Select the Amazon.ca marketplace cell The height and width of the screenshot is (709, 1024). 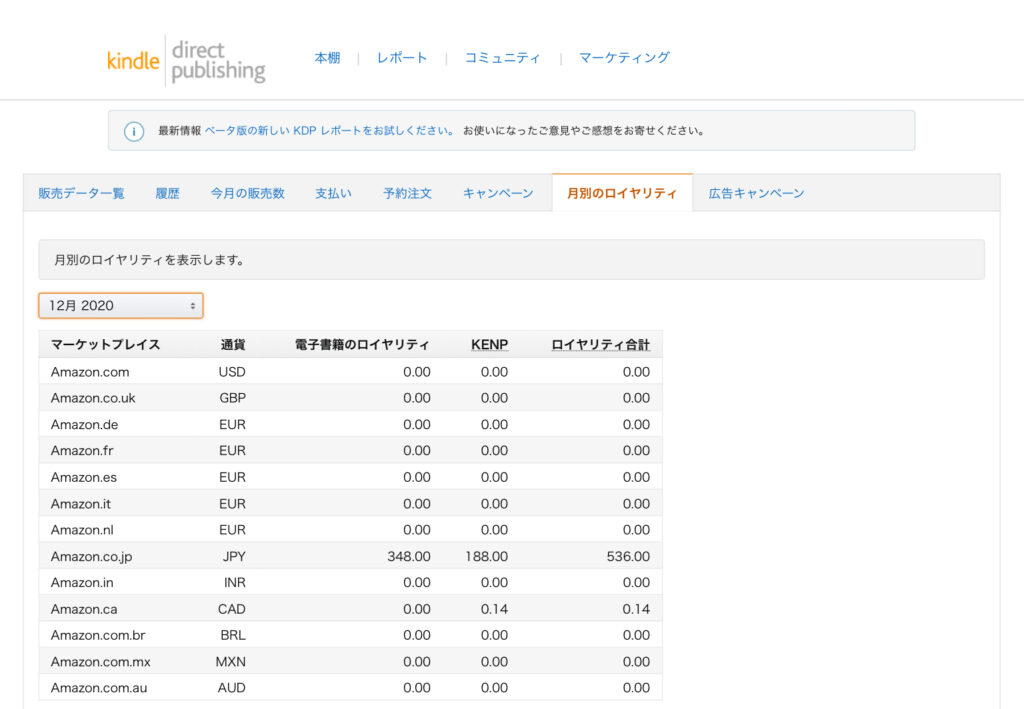click(x=84, y=609)
